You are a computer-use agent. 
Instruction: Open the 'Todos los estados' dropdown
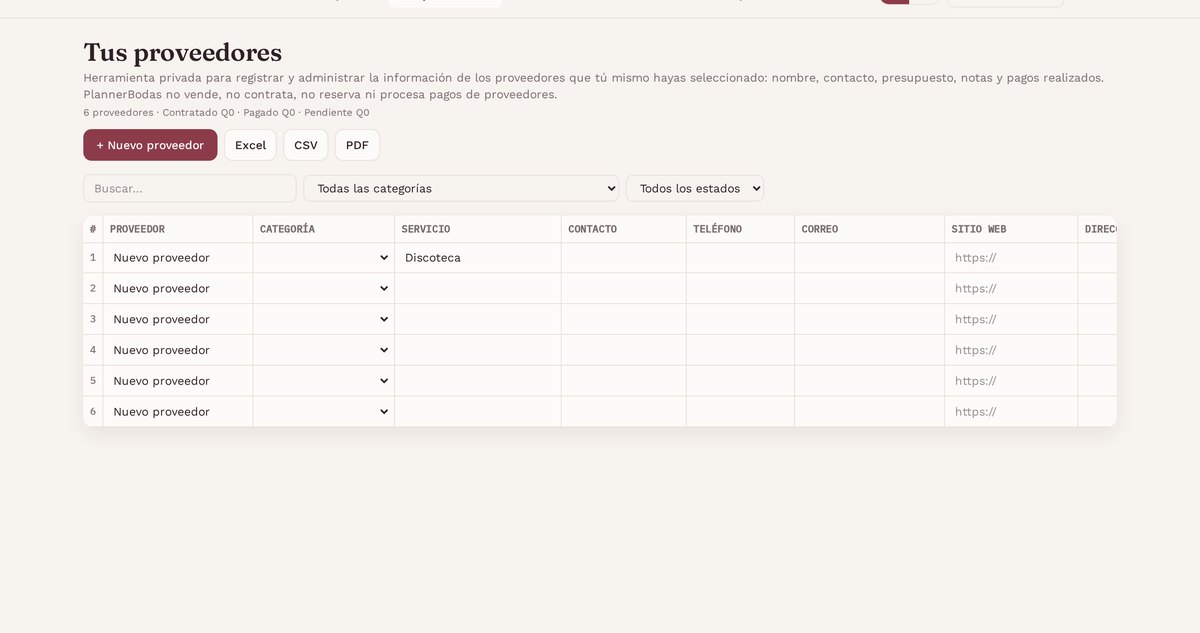click(695, 188)
